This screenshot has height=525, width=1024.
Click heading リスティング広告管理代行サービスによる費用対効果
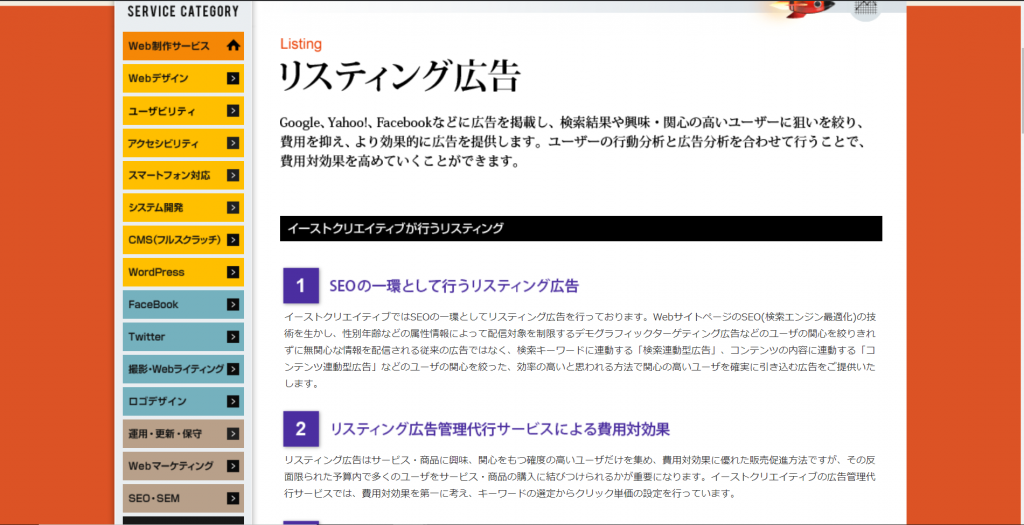(x=500, y=430)
